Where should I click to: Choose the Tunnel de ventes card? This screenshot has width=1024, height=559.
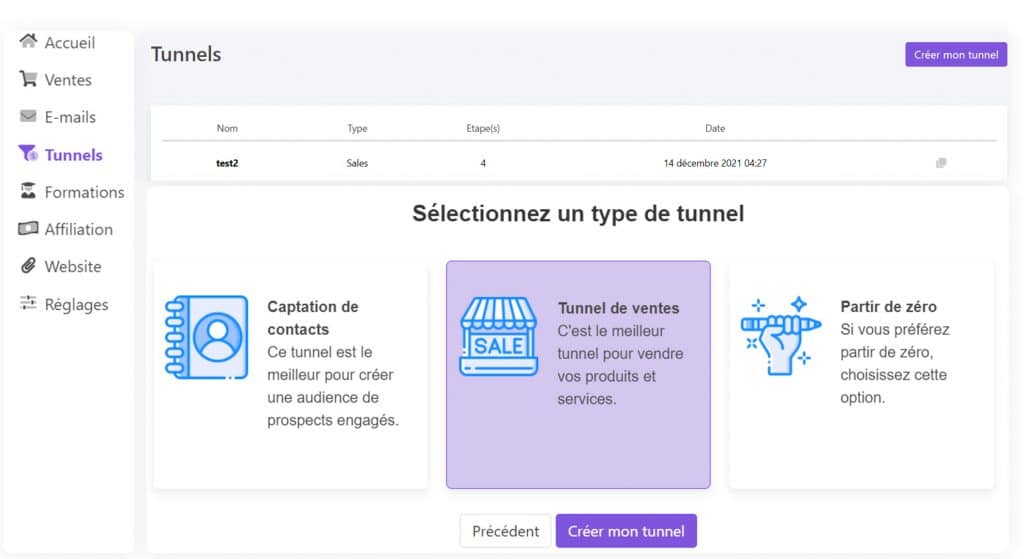[578, 375]
